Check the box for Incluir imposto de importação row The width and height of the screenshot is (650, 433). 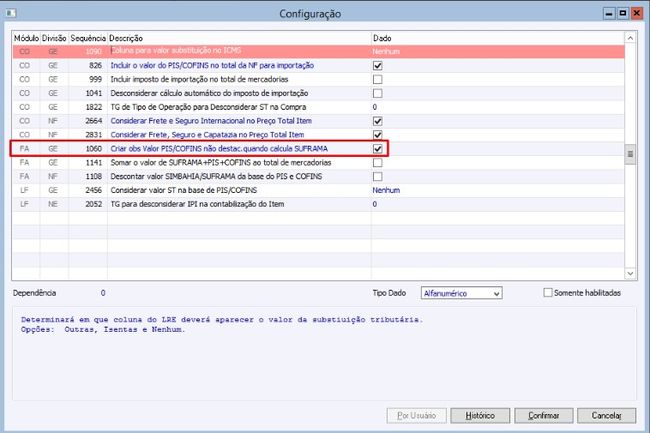click(x=377, y=79)
